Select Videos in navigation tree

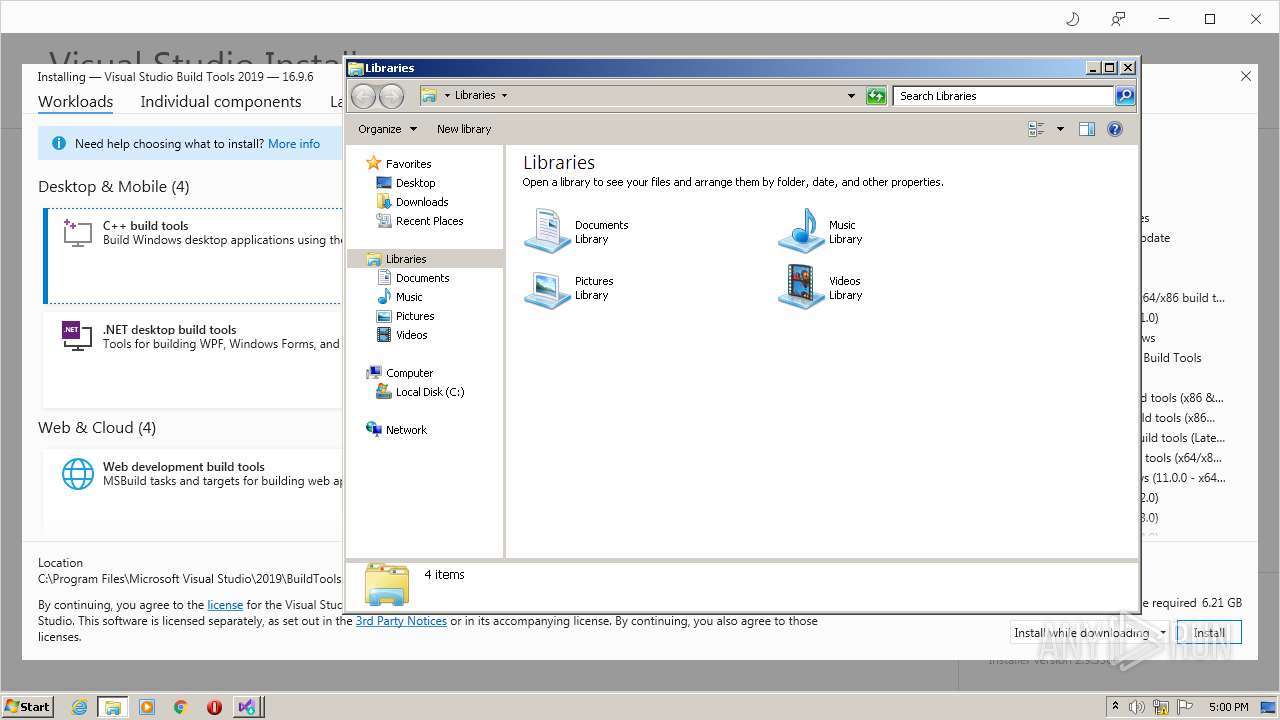point(411,335)
